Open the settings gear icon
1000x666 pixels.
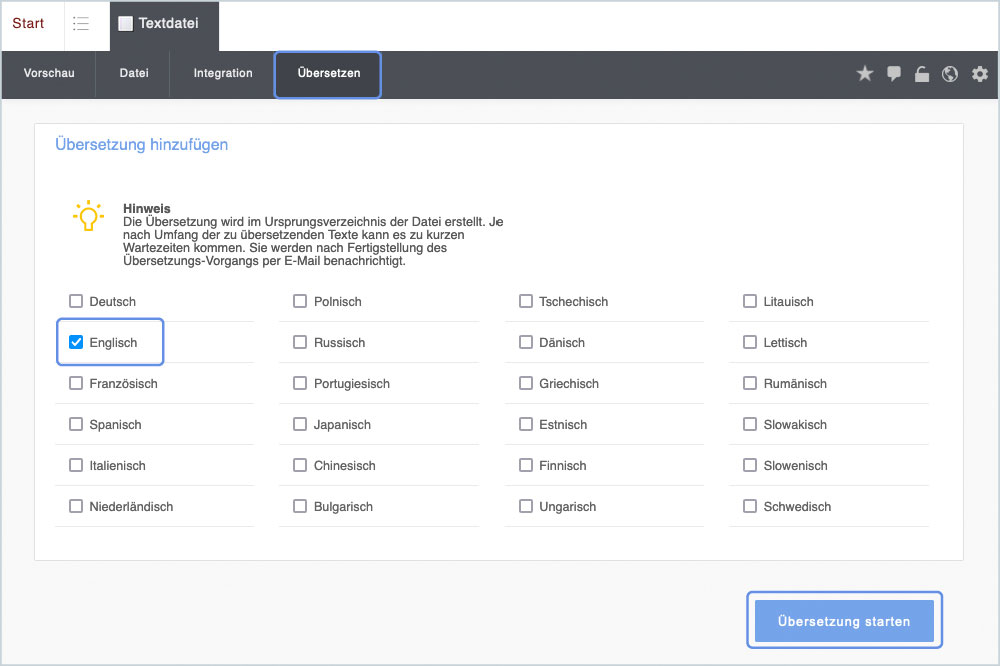[x=980, y=74]
